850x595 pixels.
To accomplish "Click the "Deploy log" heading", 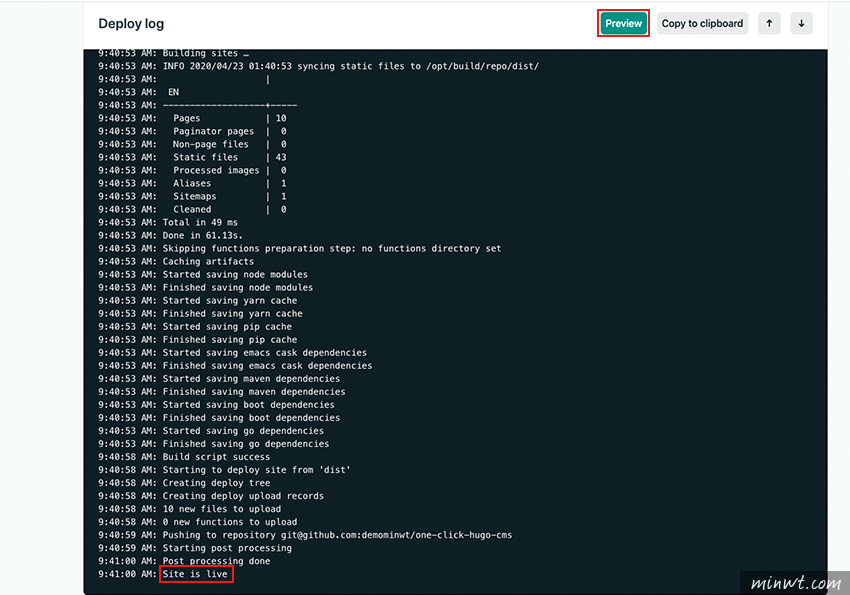I will point(131,24).
